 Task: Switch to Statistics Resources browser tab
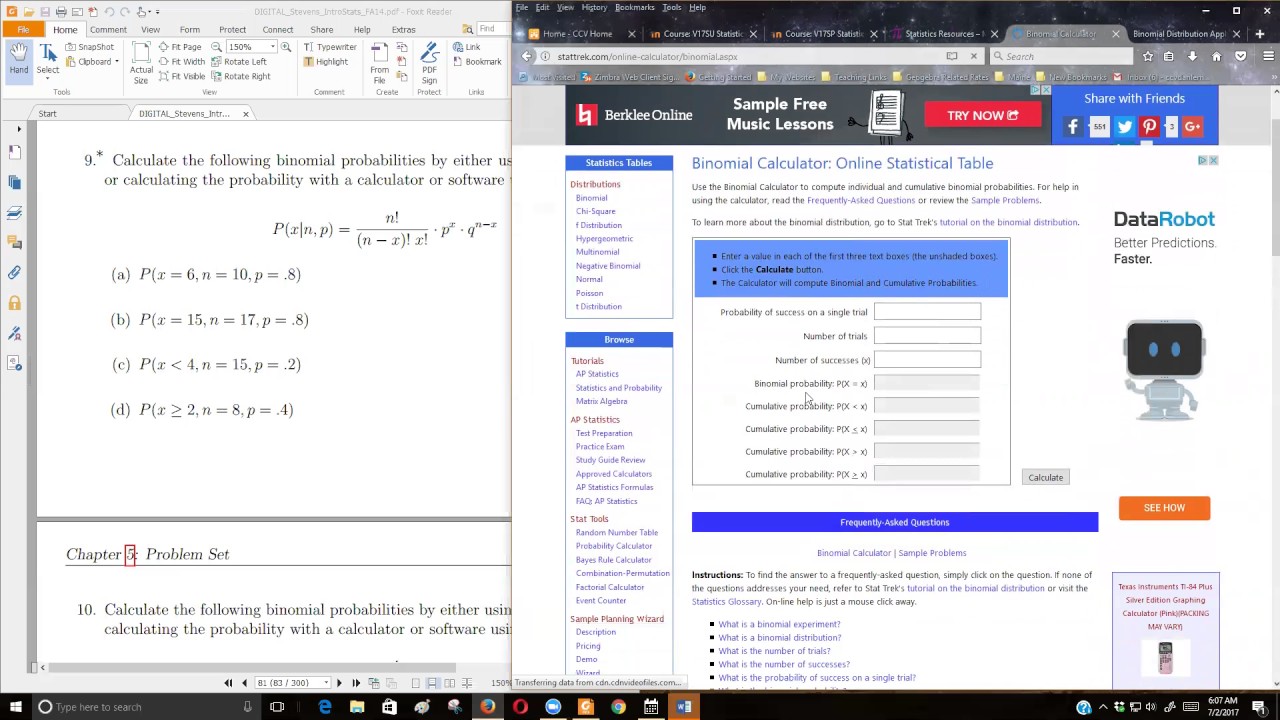(x=943, y=34)
